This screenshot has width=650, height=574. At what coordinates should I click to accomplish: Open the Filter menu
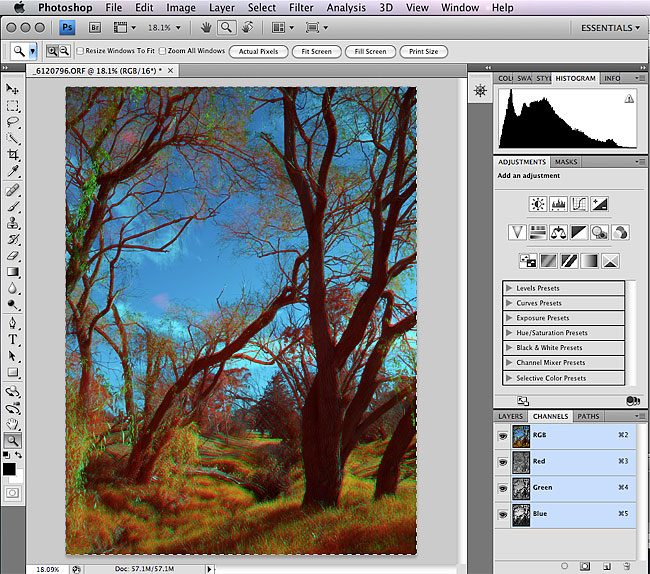(300, 8)
